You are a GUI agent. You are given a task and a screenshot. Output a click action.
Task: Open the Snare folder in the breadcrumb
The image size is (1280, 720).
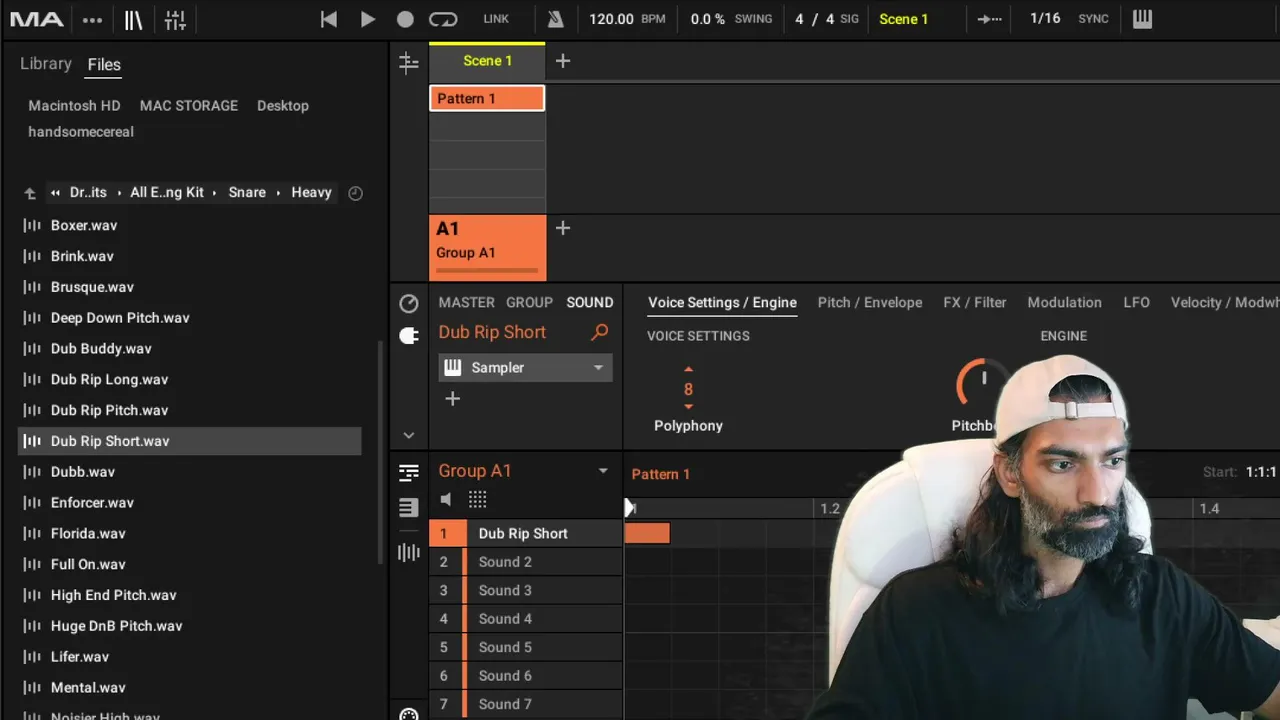tap(247, 192)
